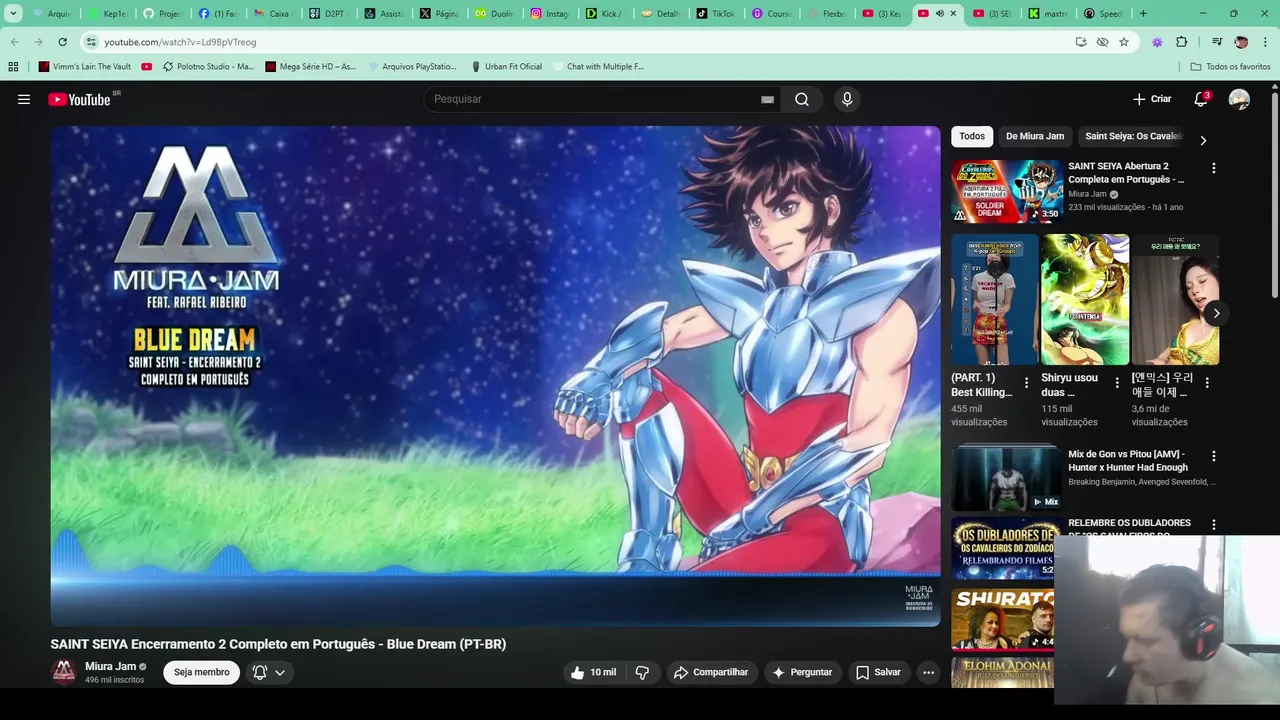Open the browser apps grid shortcut
The height and width of the screenshot is (720, 1280).
pyautogui.click(x=13, y=66)
